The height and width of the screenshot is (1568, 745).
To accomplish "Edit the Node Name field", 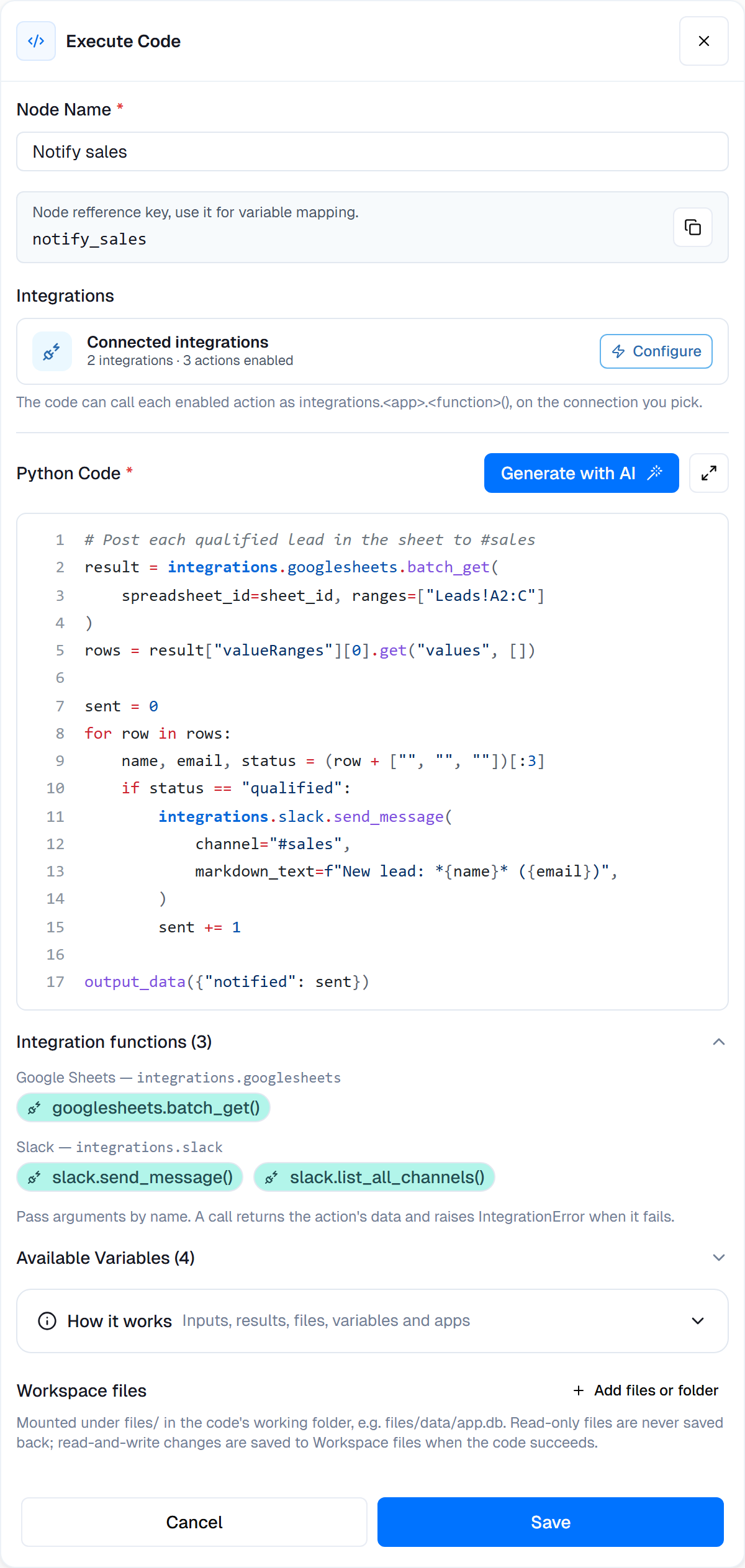I will [372, 151].
